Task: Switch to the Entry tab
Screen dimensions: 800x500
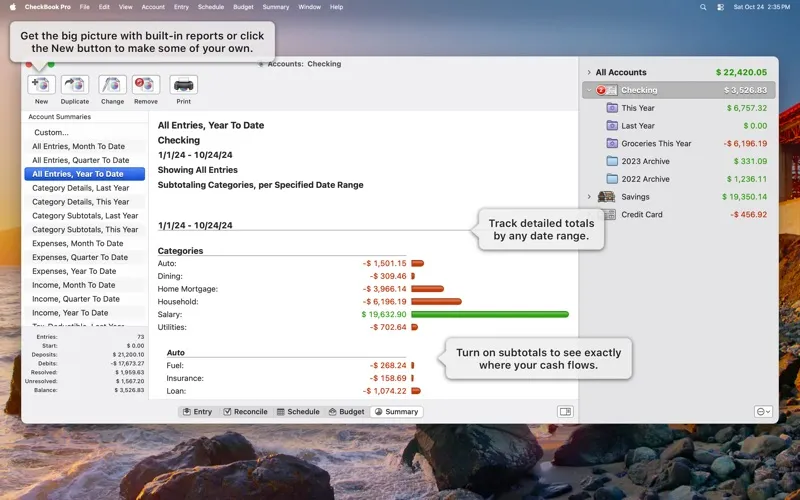Action: click(197, 412)
